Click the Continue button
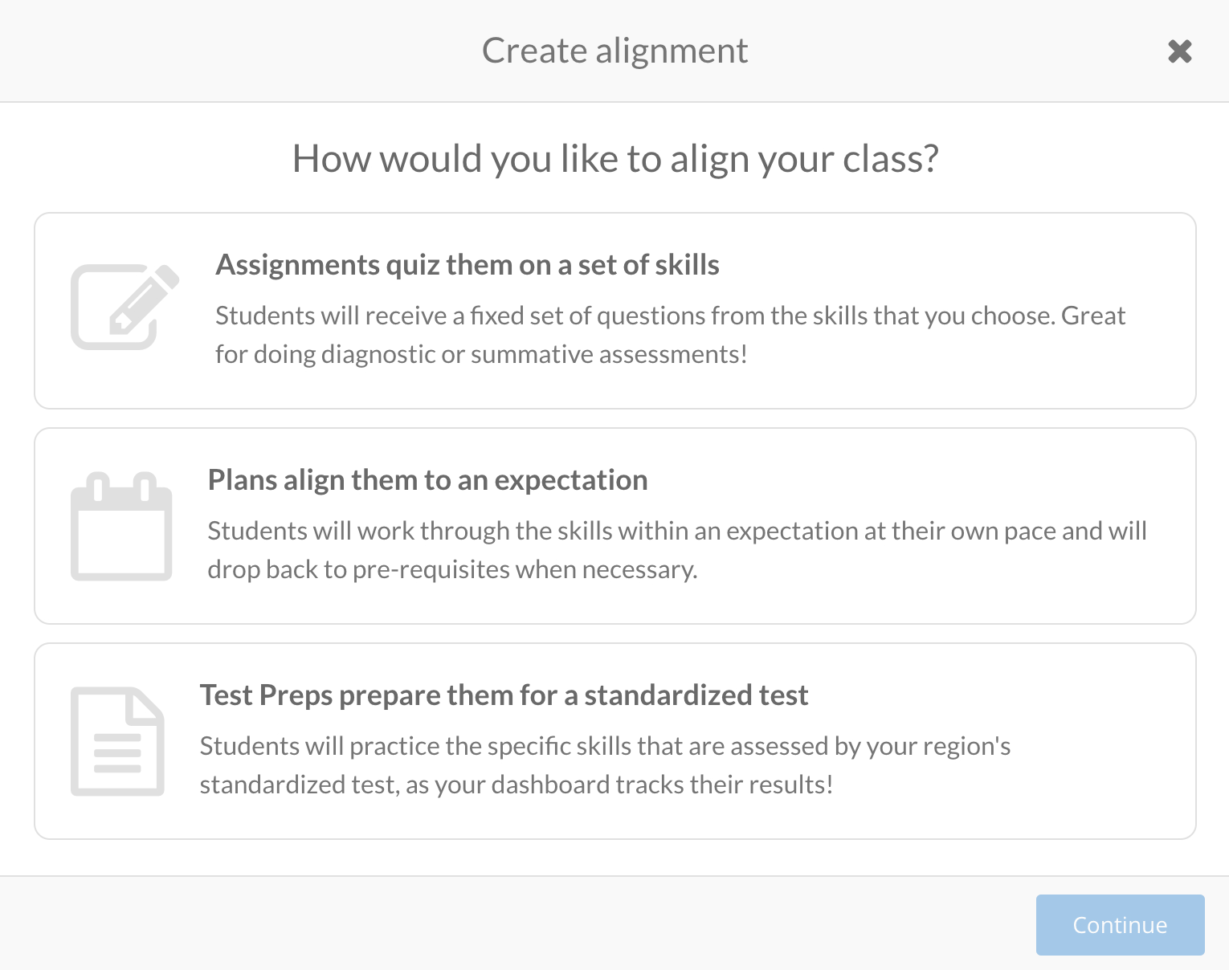 click(1119, 924)
